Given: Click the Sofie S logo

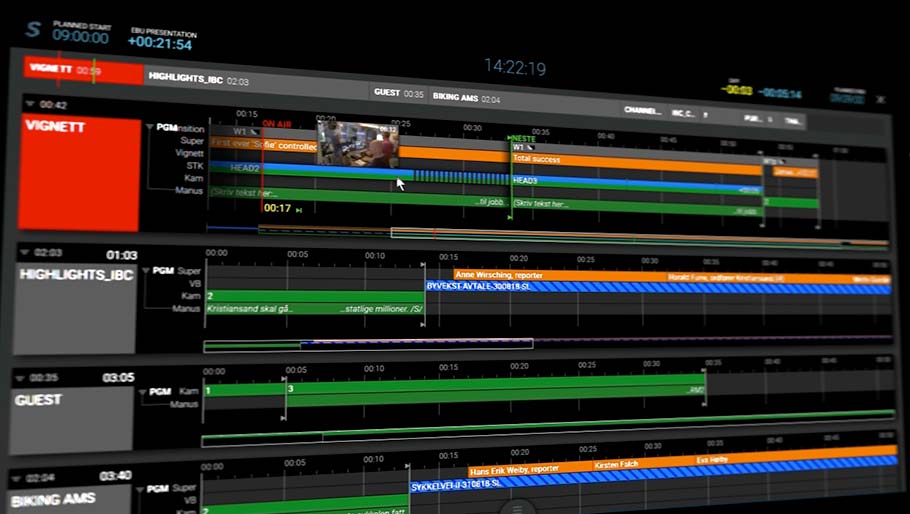Looking at the screenshot, I should [34, 29].
